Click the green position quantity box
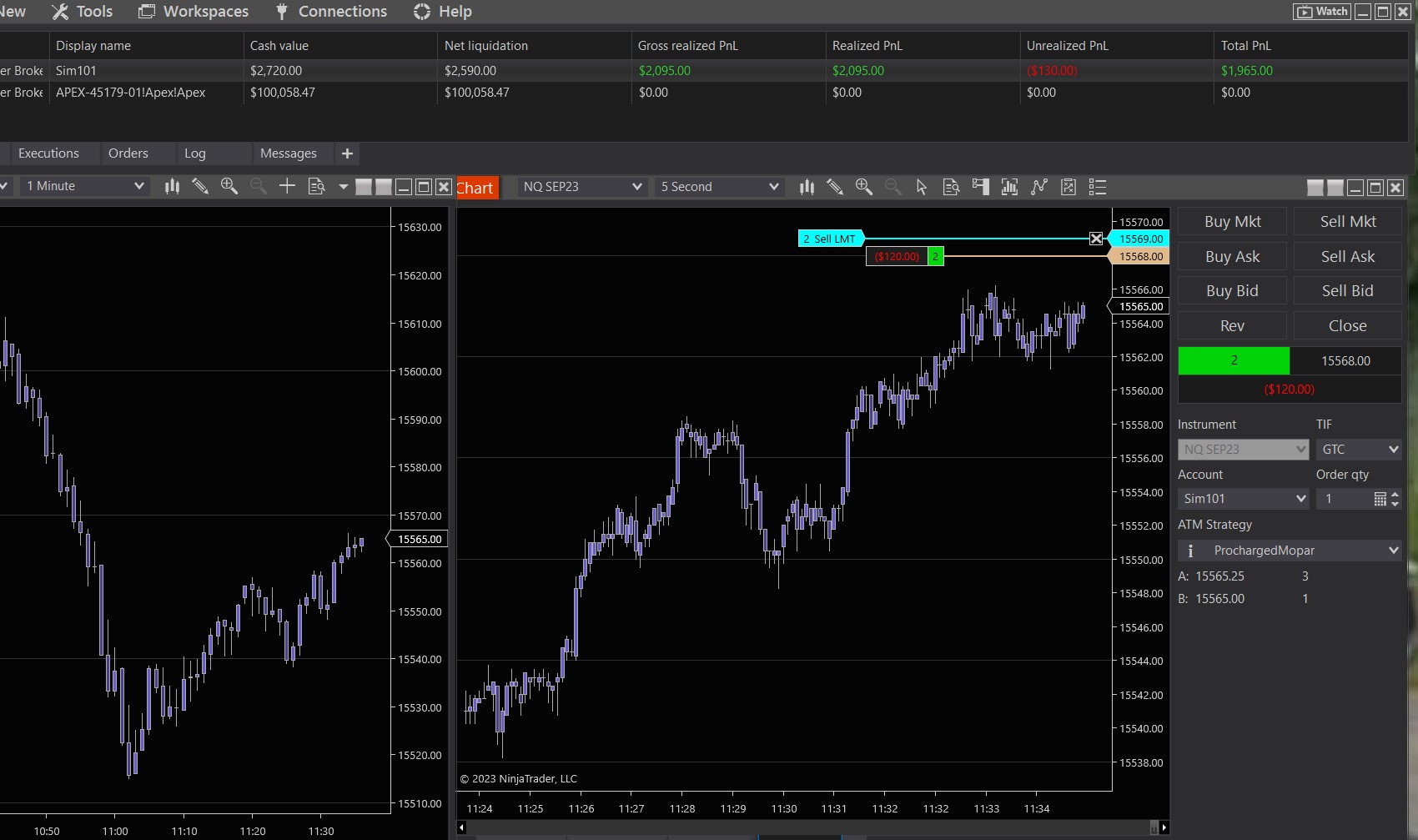This screenshot has height=840, width=1418. tap(1234, 360)
